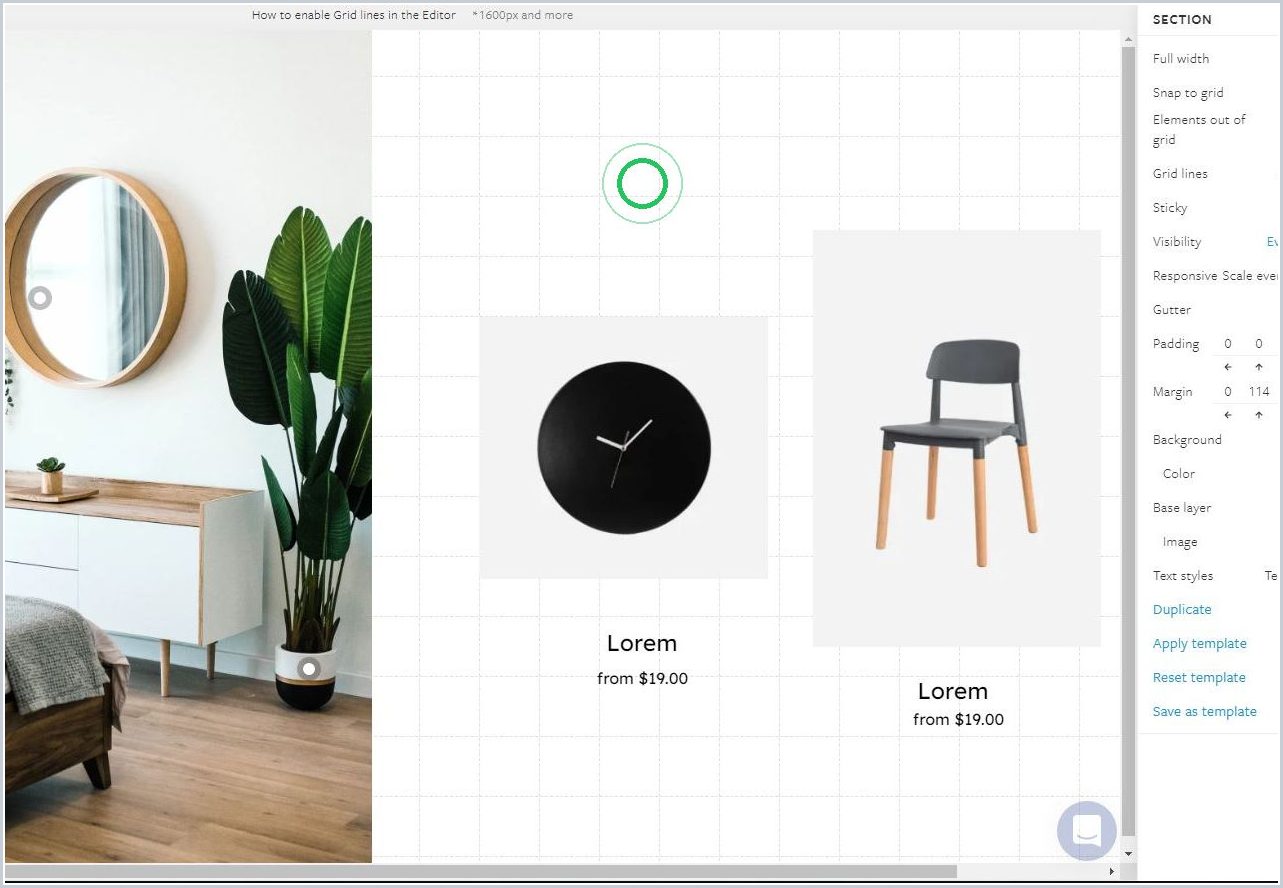Click the 'Full width' option label
The image size is (1283, 888).
[x=1181, y=58]
